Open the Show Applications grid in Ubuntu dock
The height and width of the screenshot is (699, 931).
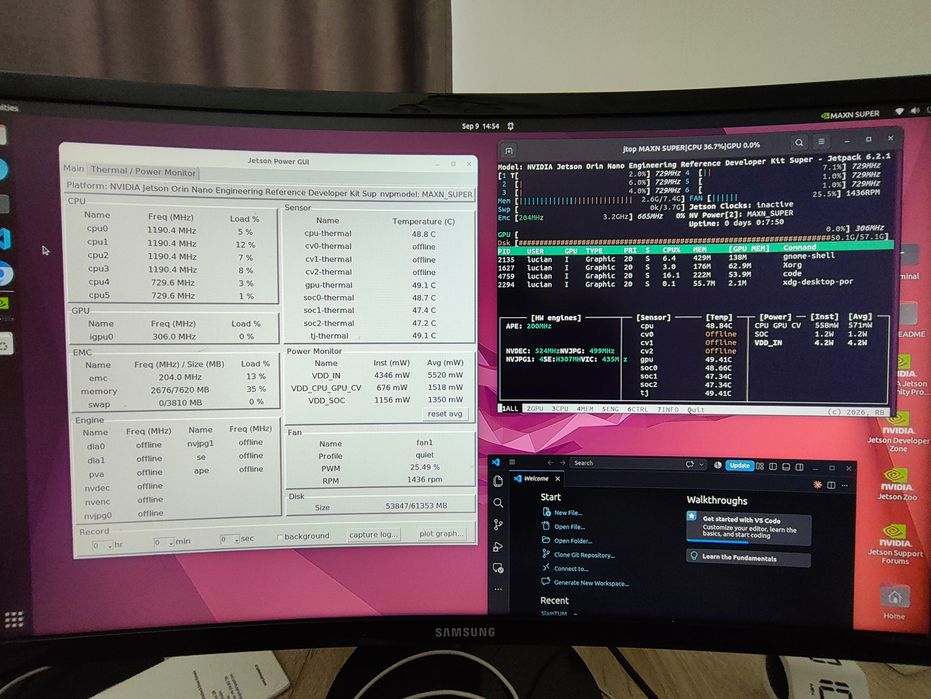pyautogui.click(x=14, y=619)
